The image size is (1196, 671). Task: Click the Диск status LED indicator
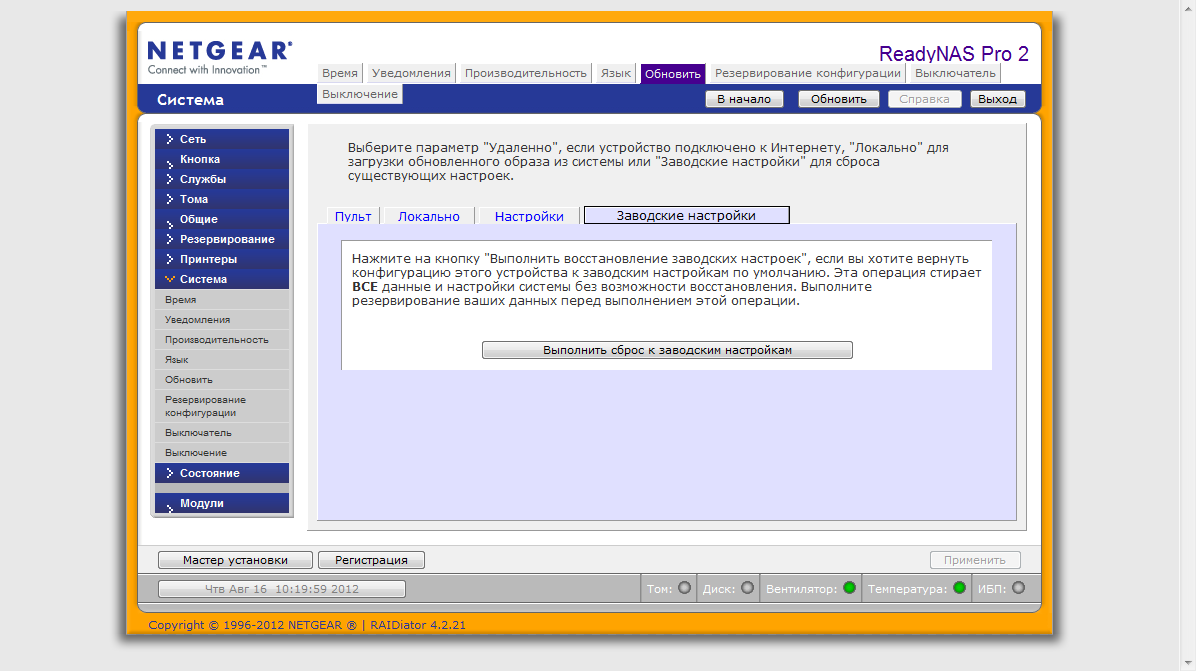[748, 588]
